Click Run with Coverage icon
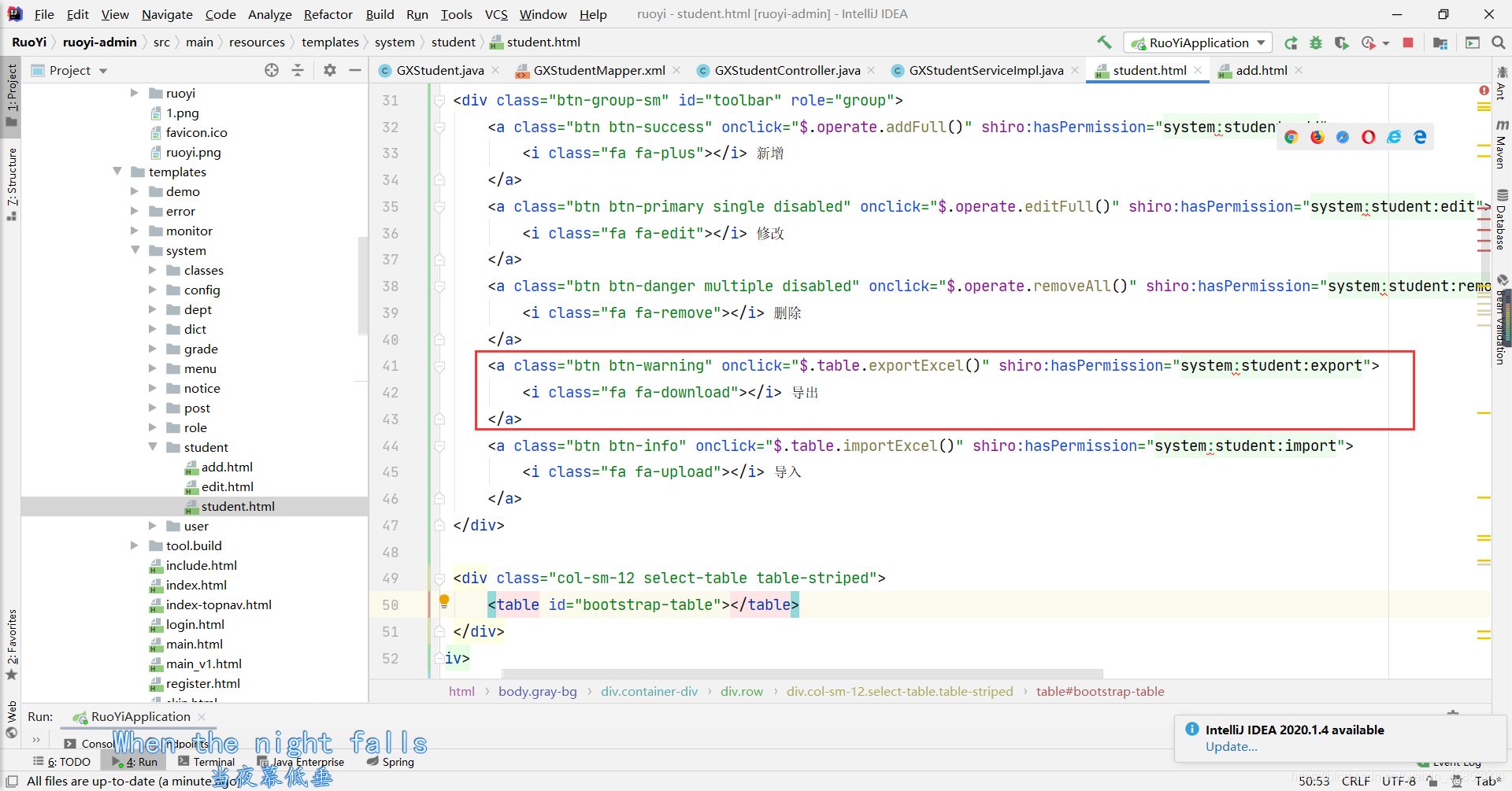 [x=1342, y=43]
